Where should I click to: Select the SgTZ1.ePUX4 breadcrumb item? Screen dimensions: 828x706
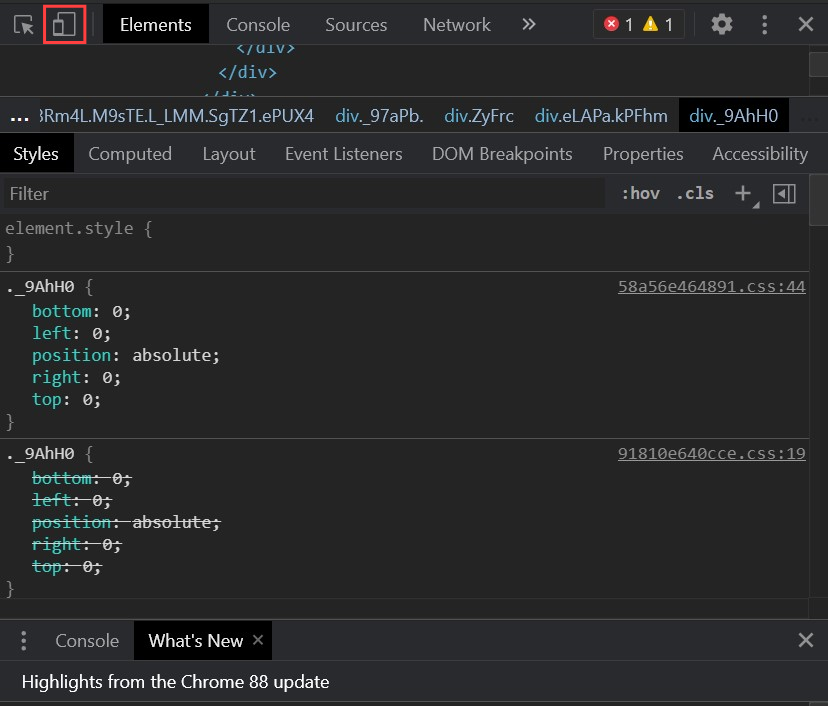coord(176,116)
